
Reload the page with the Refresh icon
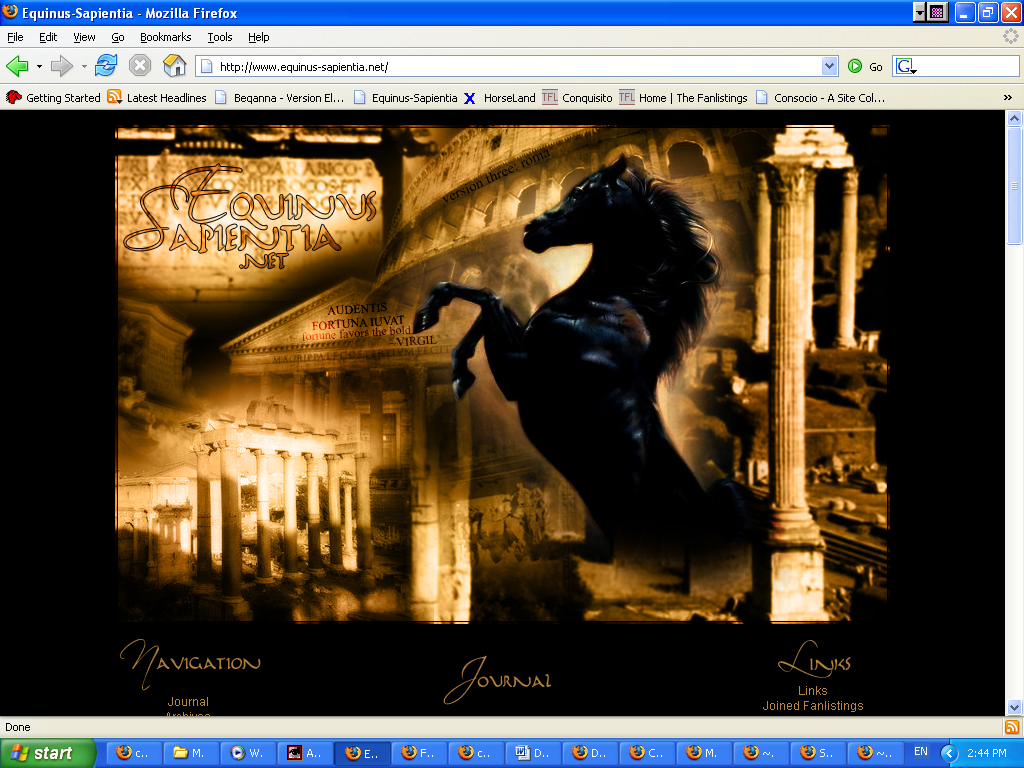coord(106,66)
